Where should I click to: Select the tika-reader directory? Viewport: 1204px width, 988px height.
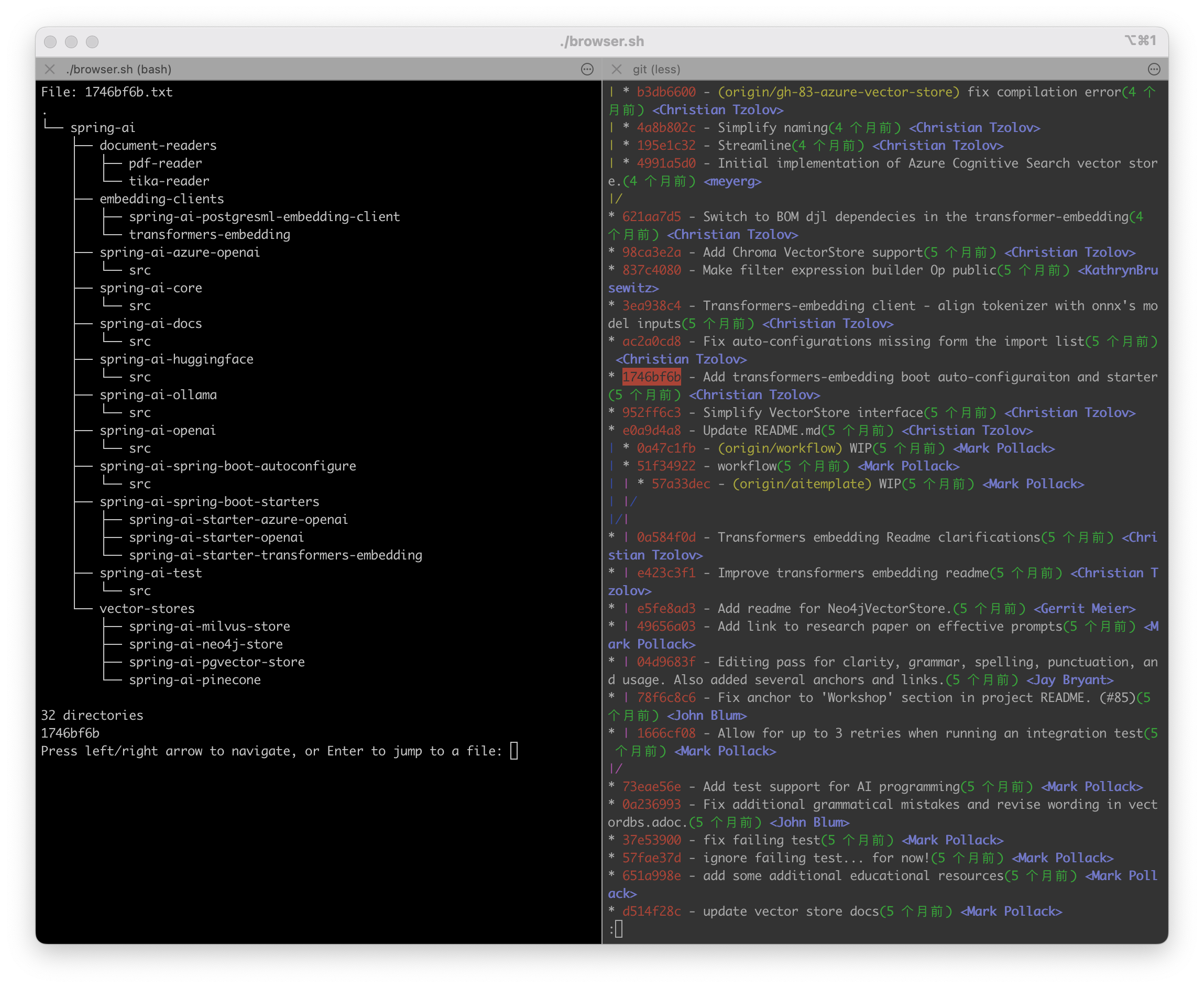point(169,181)
